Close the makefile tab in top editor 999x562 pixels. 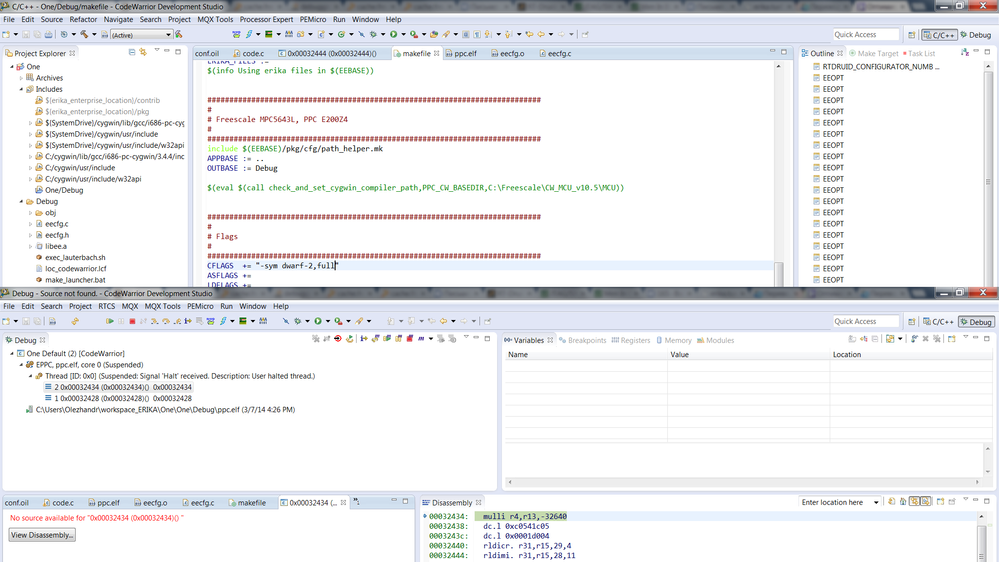click(x=436, y=54)
